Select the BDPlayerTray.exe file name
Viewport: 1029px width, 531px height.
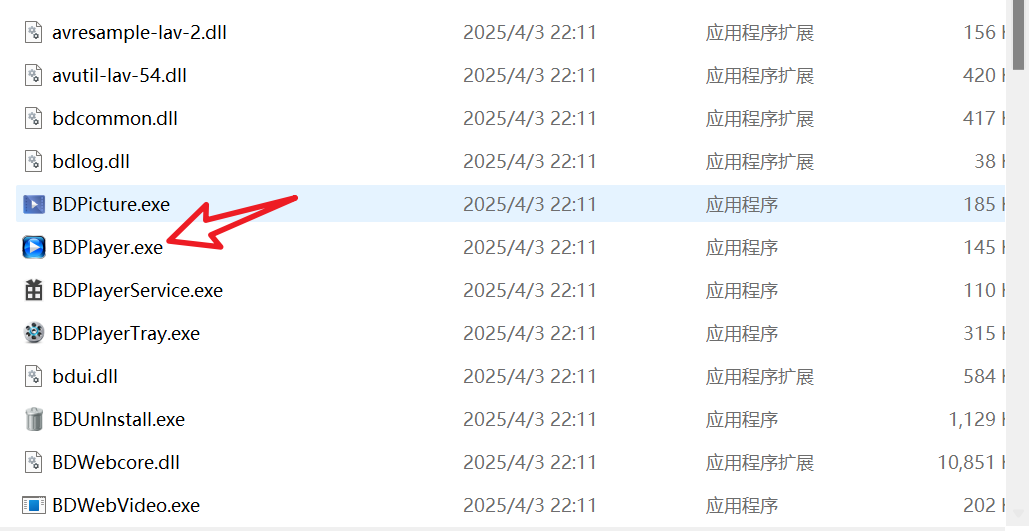pos(126,333)
